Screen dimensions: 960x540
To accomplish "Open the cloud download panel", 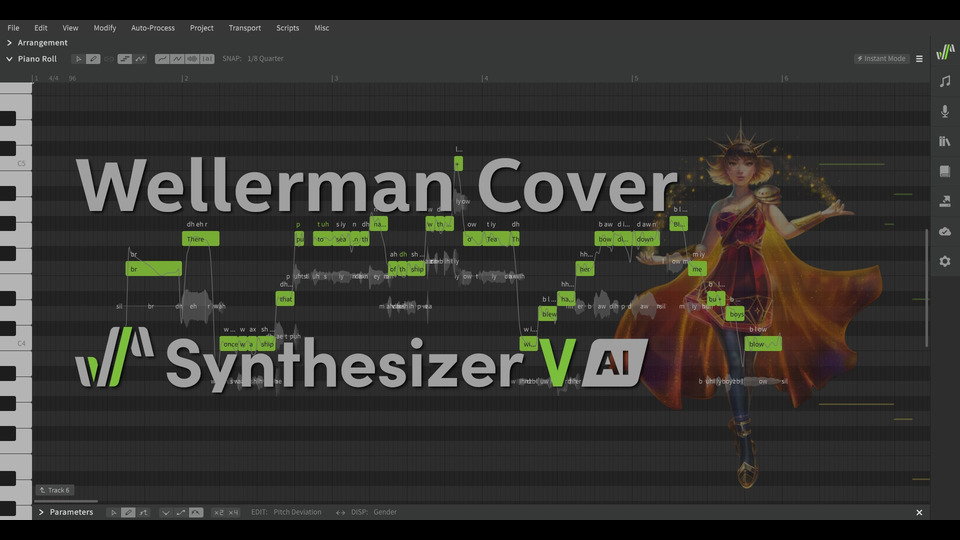I will 945,231.
